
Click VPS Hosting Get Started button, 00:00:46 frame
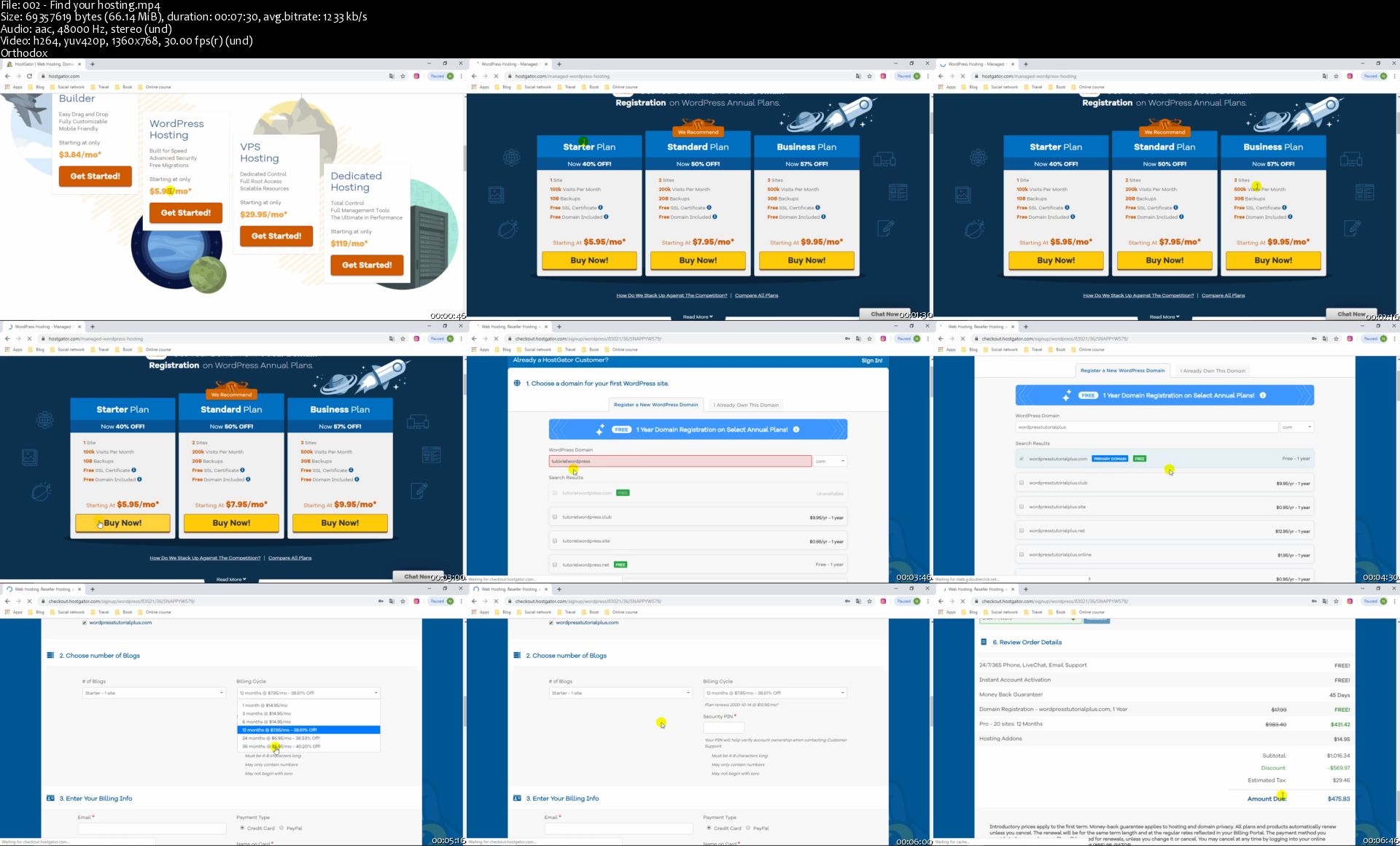(276, 236)
